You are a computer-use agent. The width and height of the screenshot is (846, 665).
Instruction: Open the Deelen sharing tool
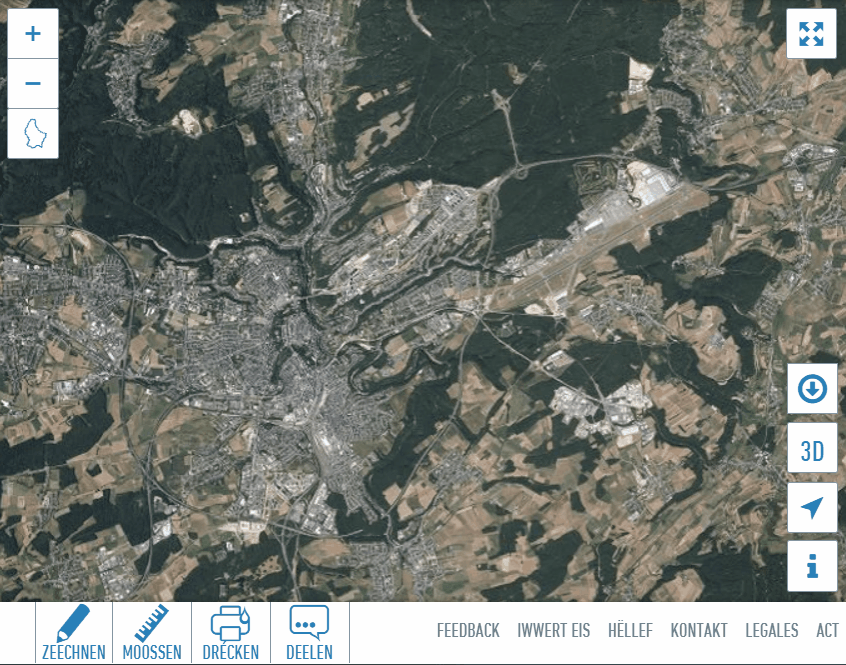[310, 632]
